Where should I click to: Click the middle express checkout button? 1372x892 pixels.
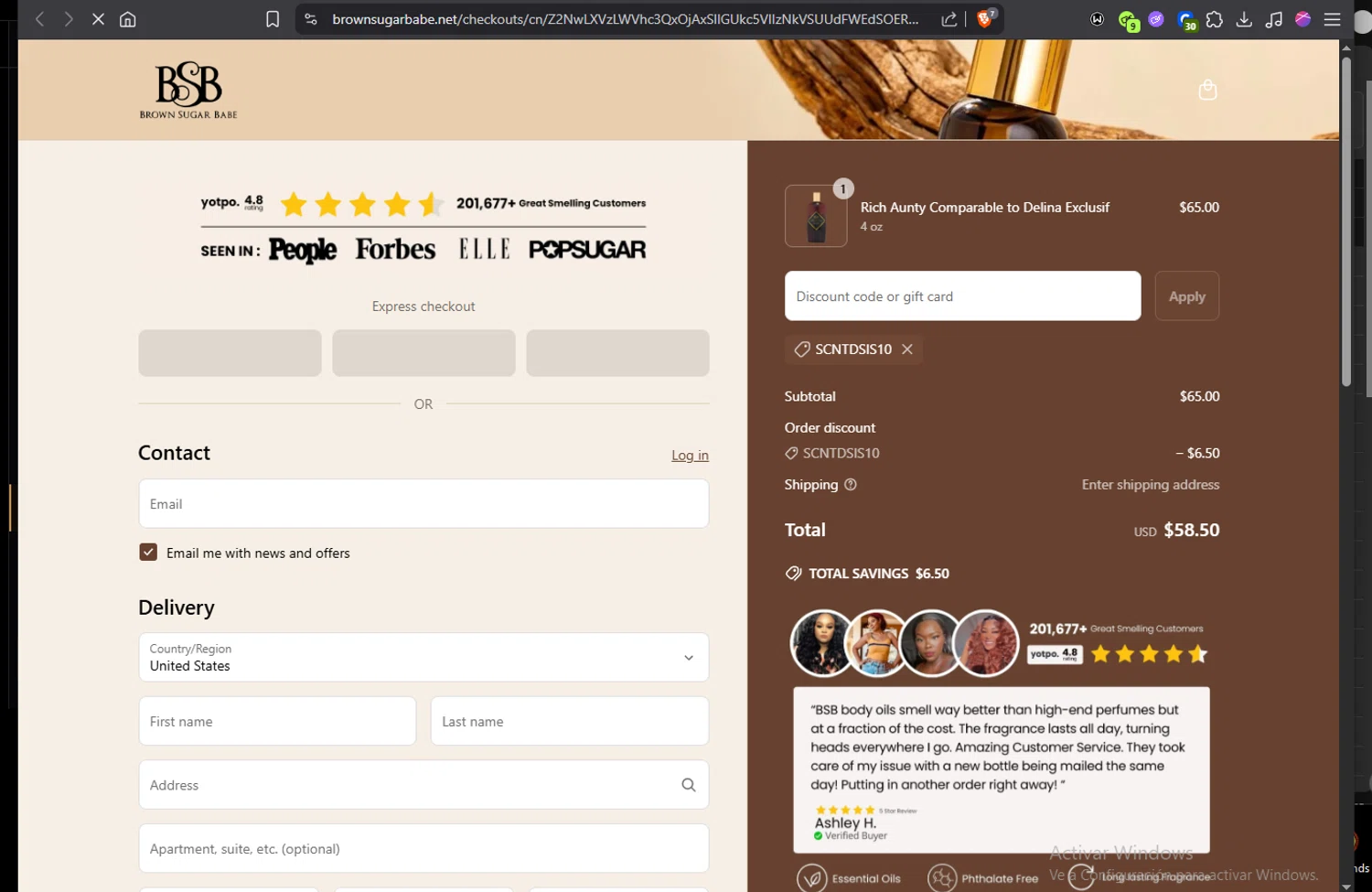click(x=423, y=353)
